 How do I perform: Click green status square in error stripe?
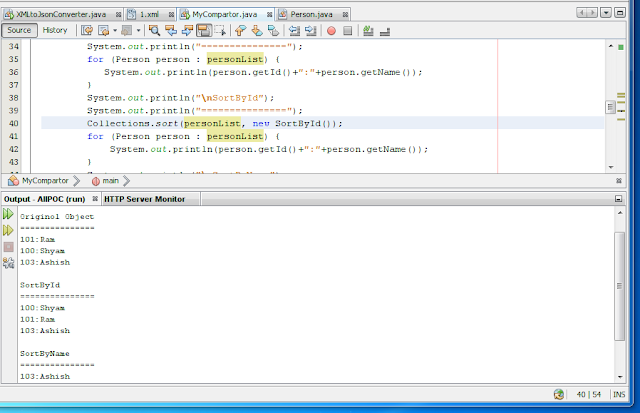(621, 47)
